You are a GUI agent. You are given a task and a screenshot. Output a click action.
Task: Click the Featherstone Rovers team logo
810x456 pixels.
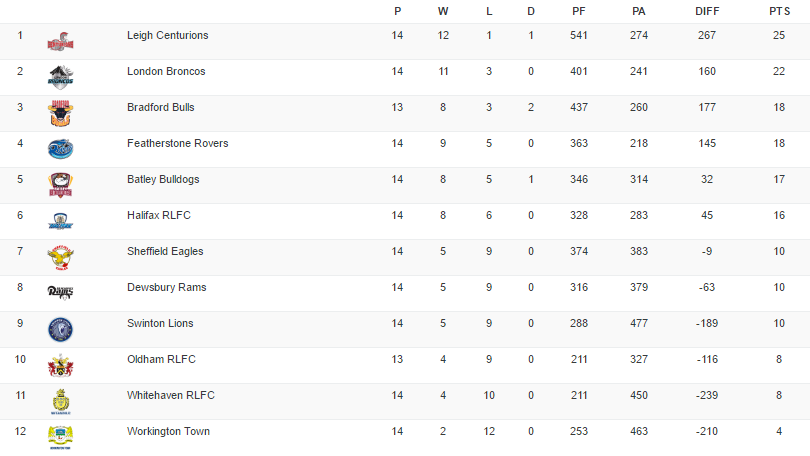pyautogui.click(x=61, y=149)
